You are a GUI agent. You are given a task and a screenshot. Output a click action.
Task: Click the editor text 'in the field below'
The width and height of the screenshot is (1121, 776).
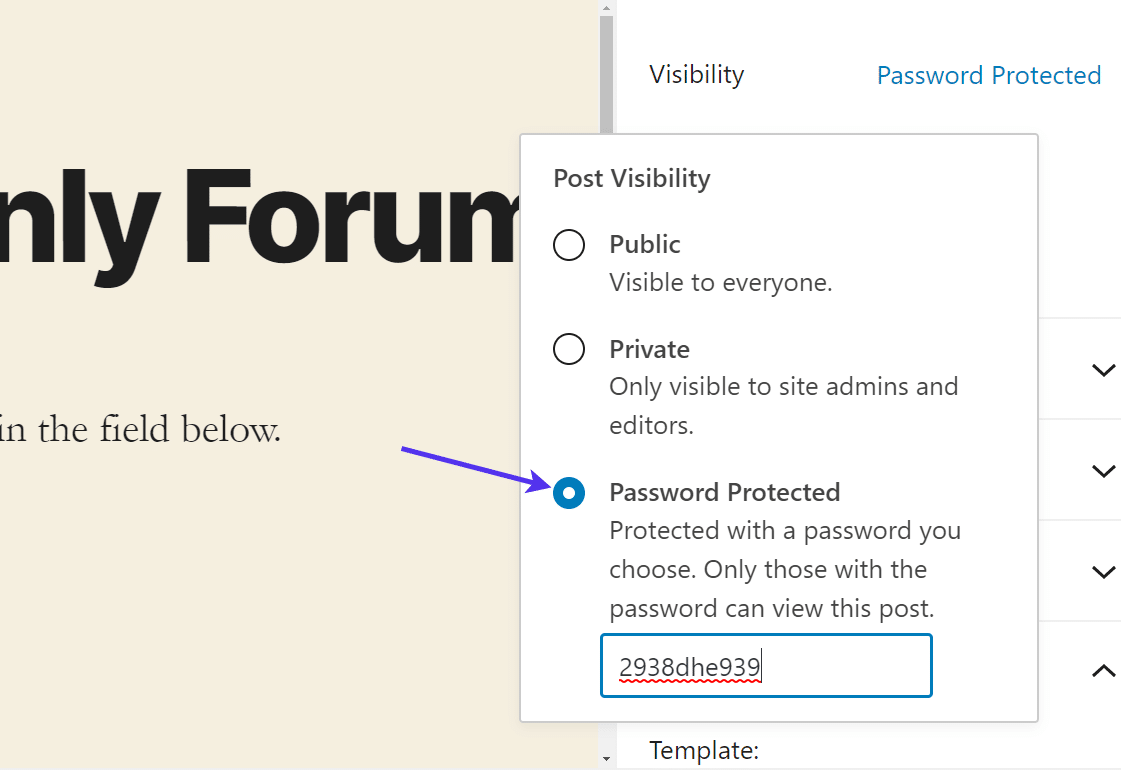pyautogui.click(x=140, y=430)
